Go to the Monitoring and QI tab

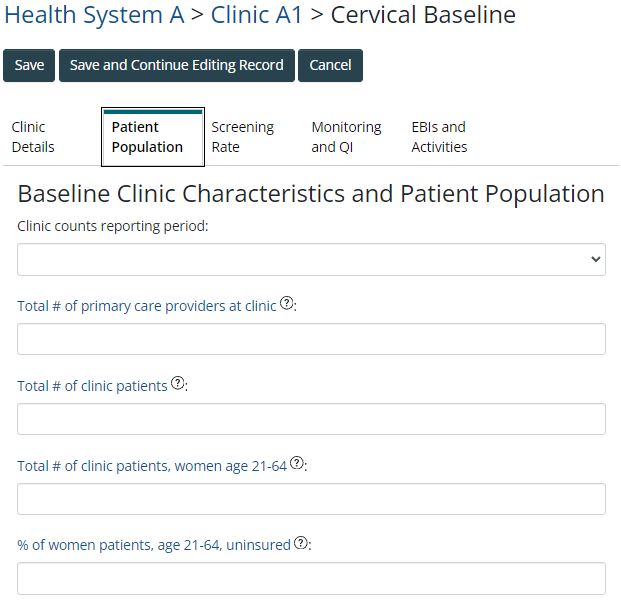point(346,137)
